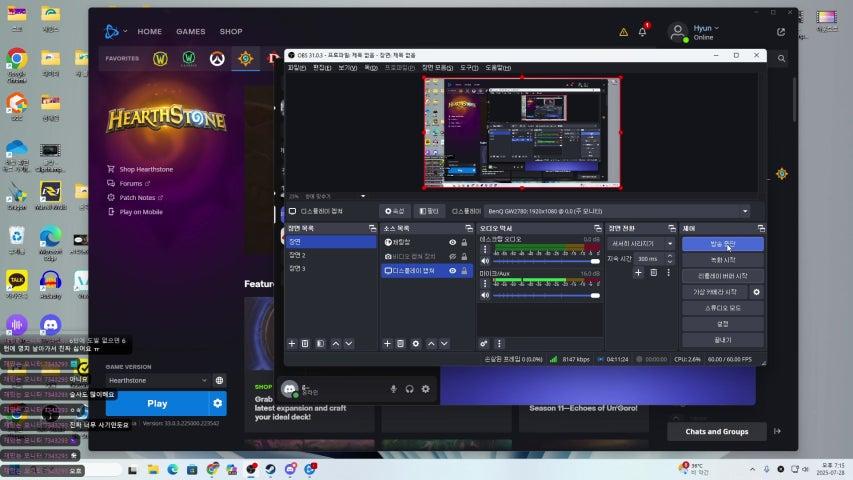Viewport: 853px width, 480px height.
Task: Open Battle.net warning alert icon
Action: tap(623, 32)
